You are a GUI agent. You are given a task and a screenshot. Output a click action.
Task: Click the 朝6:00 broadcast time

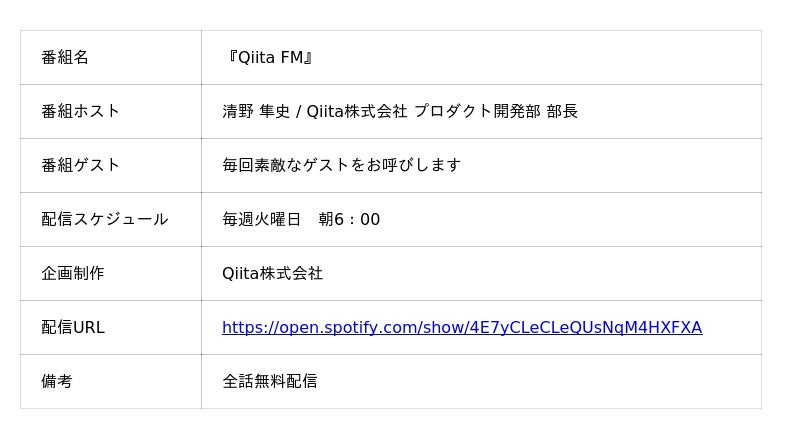point(349,220)
